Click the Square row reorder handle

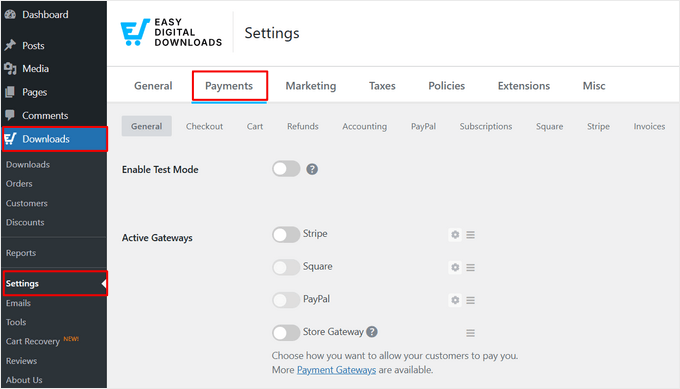471,268
